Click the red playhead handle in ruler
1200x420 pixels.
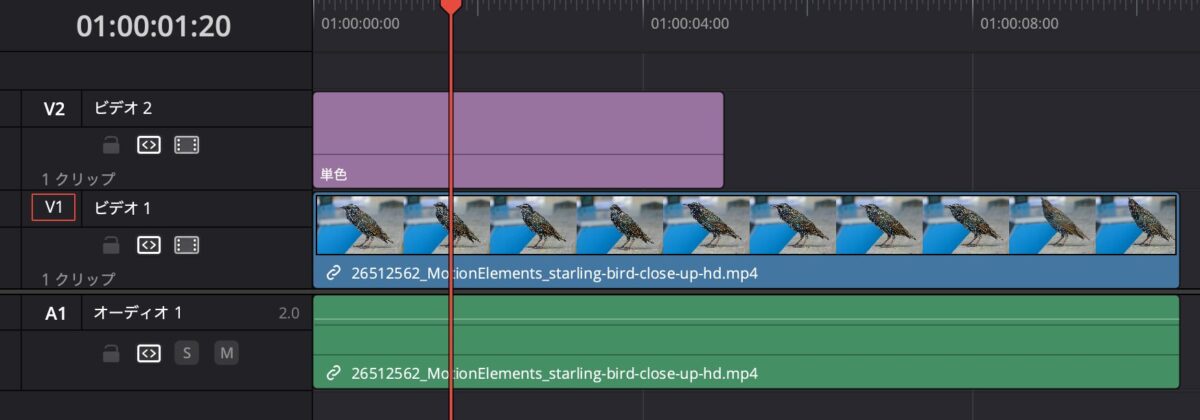(x=451, y=6)
